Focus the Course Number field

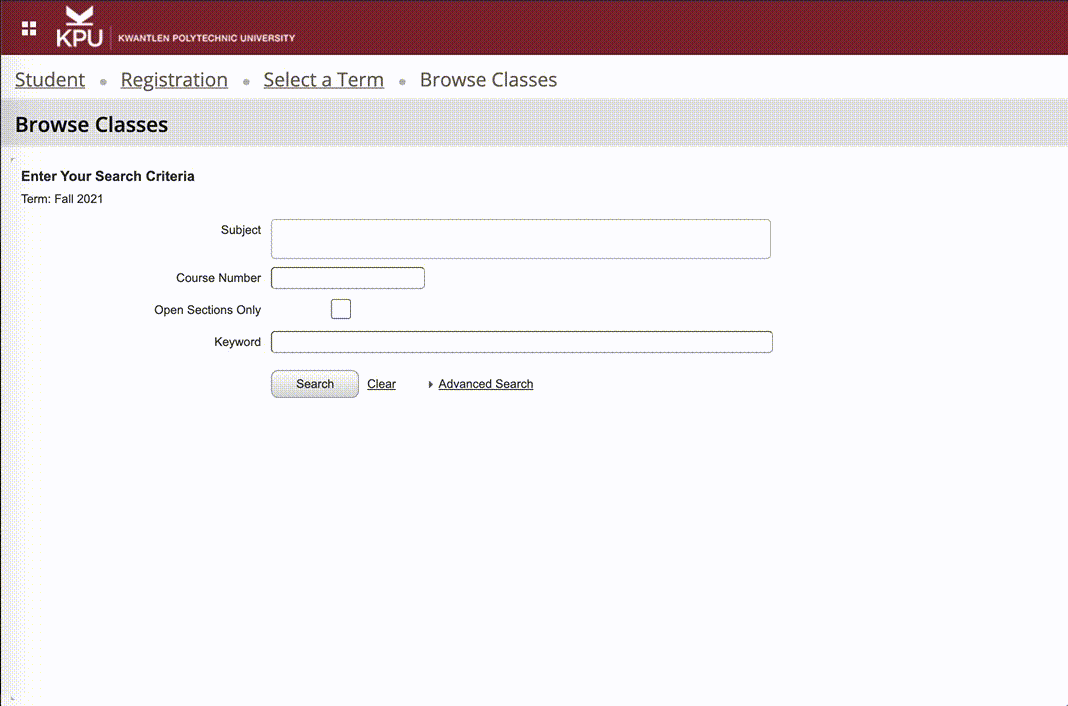[x=348, y=278]
